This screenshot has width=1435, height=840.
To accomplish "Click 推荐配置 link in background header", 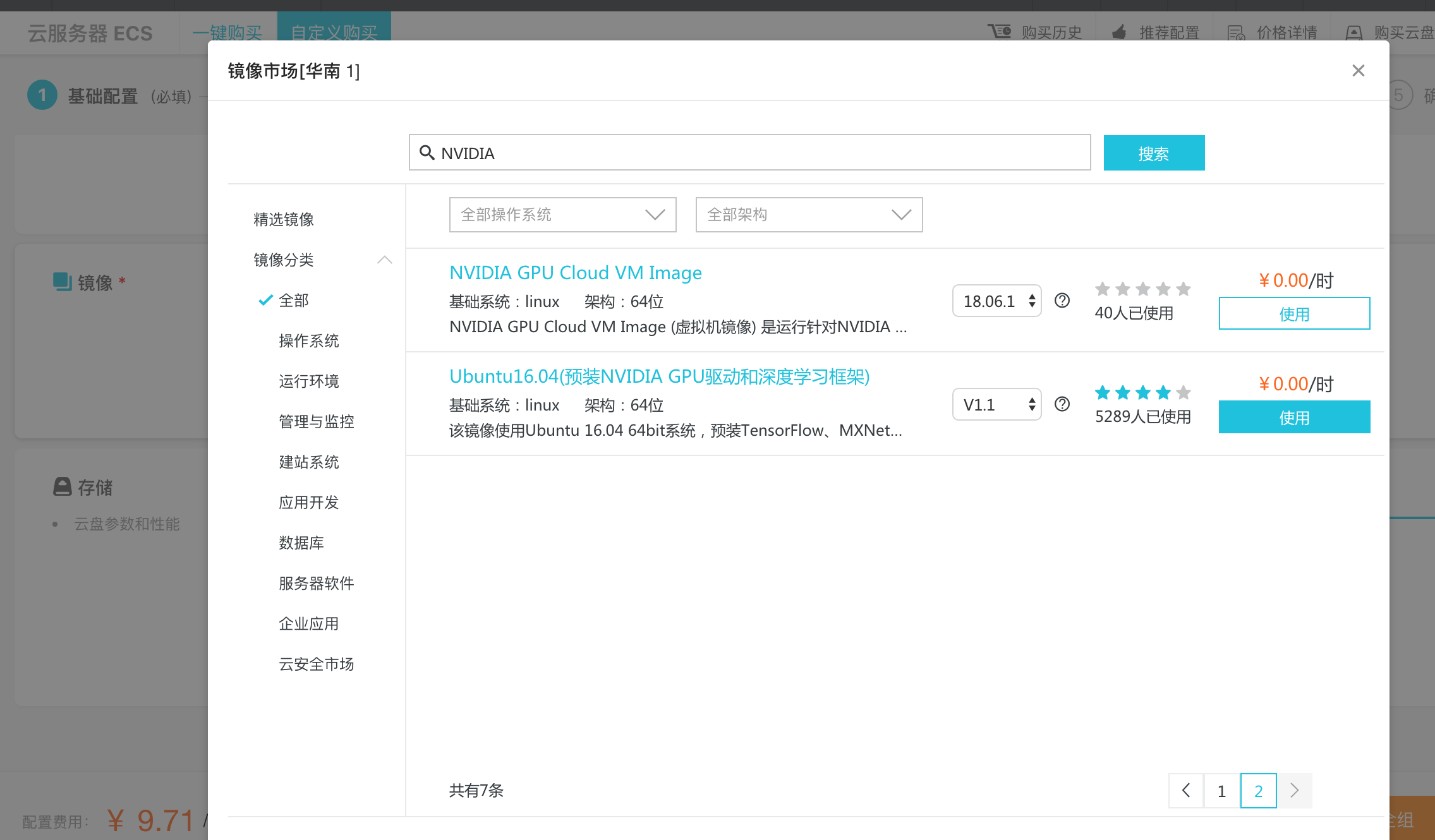I will pos(1169,32).
